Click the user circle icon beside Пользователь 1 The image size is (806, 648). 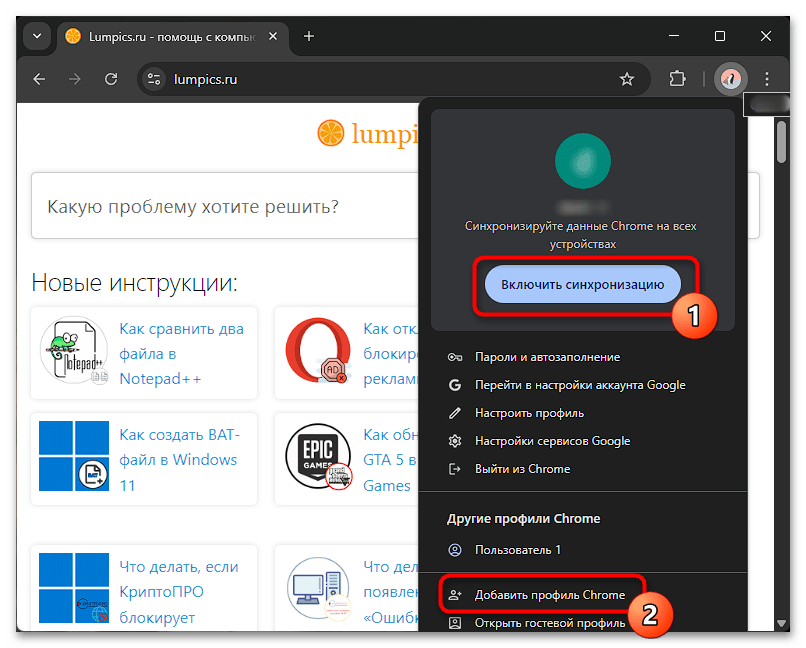[x=455, y=550]
